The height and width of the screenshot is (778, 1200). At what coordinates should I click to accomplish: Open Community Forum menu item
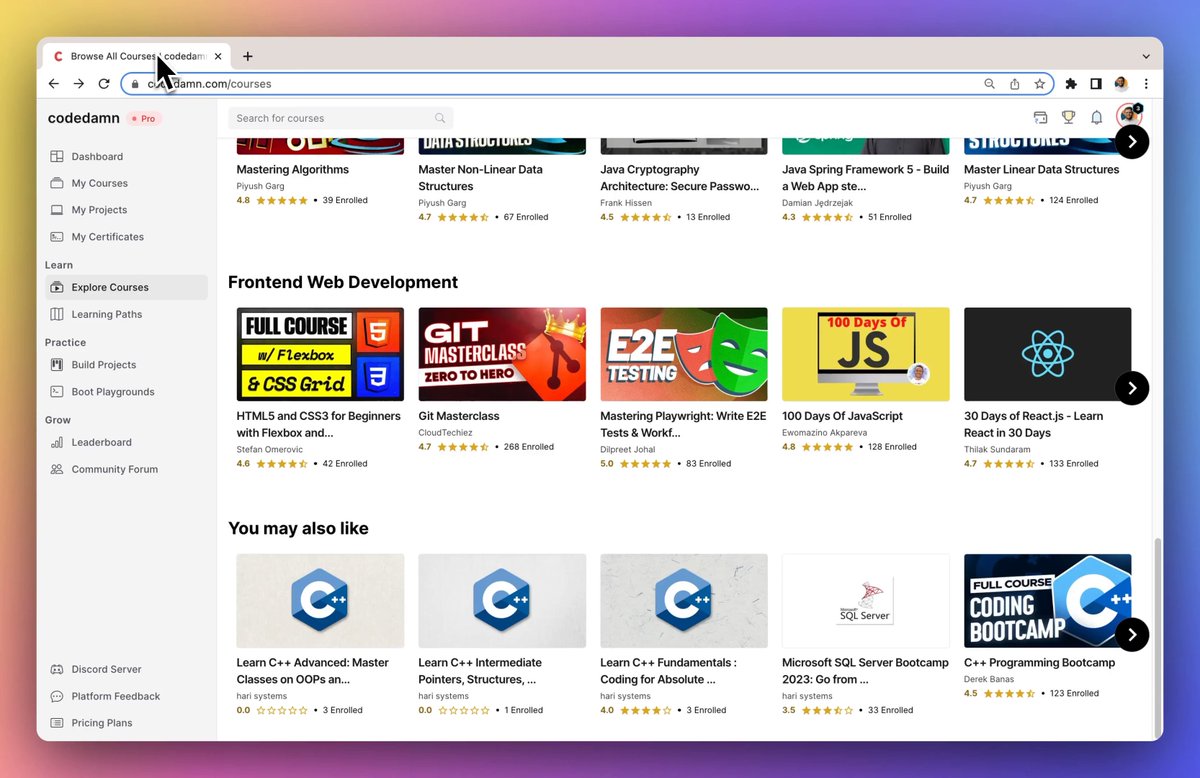[x=127, y=469]
